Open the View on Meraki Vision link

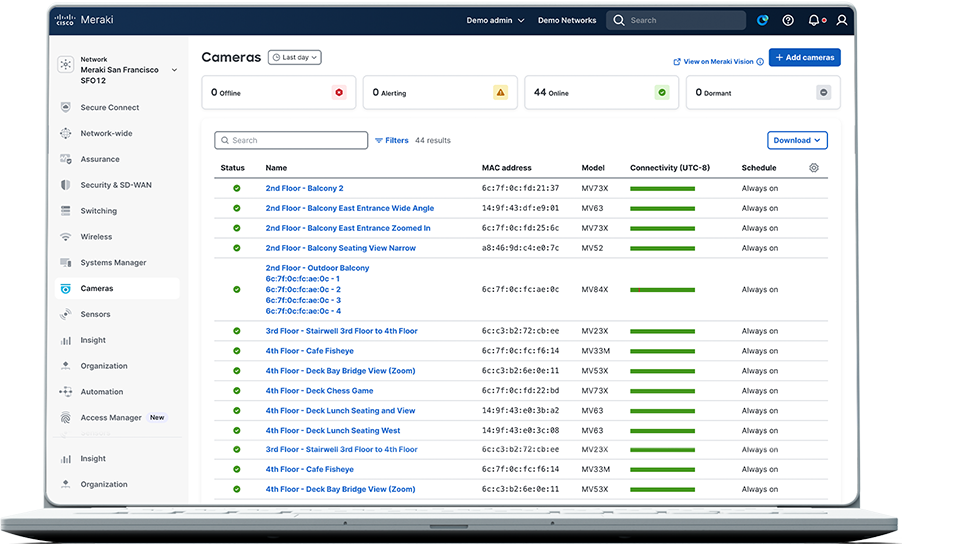point(718,62)
